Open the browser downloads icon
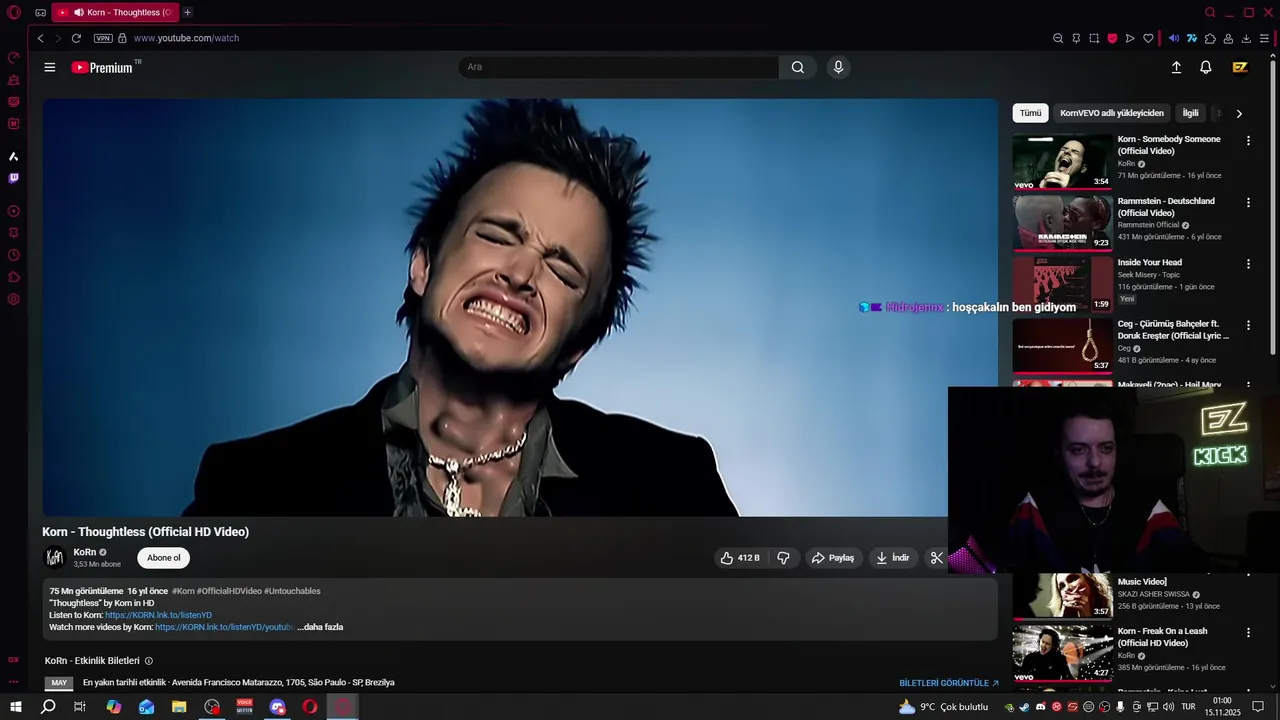 pos(1246,38)
